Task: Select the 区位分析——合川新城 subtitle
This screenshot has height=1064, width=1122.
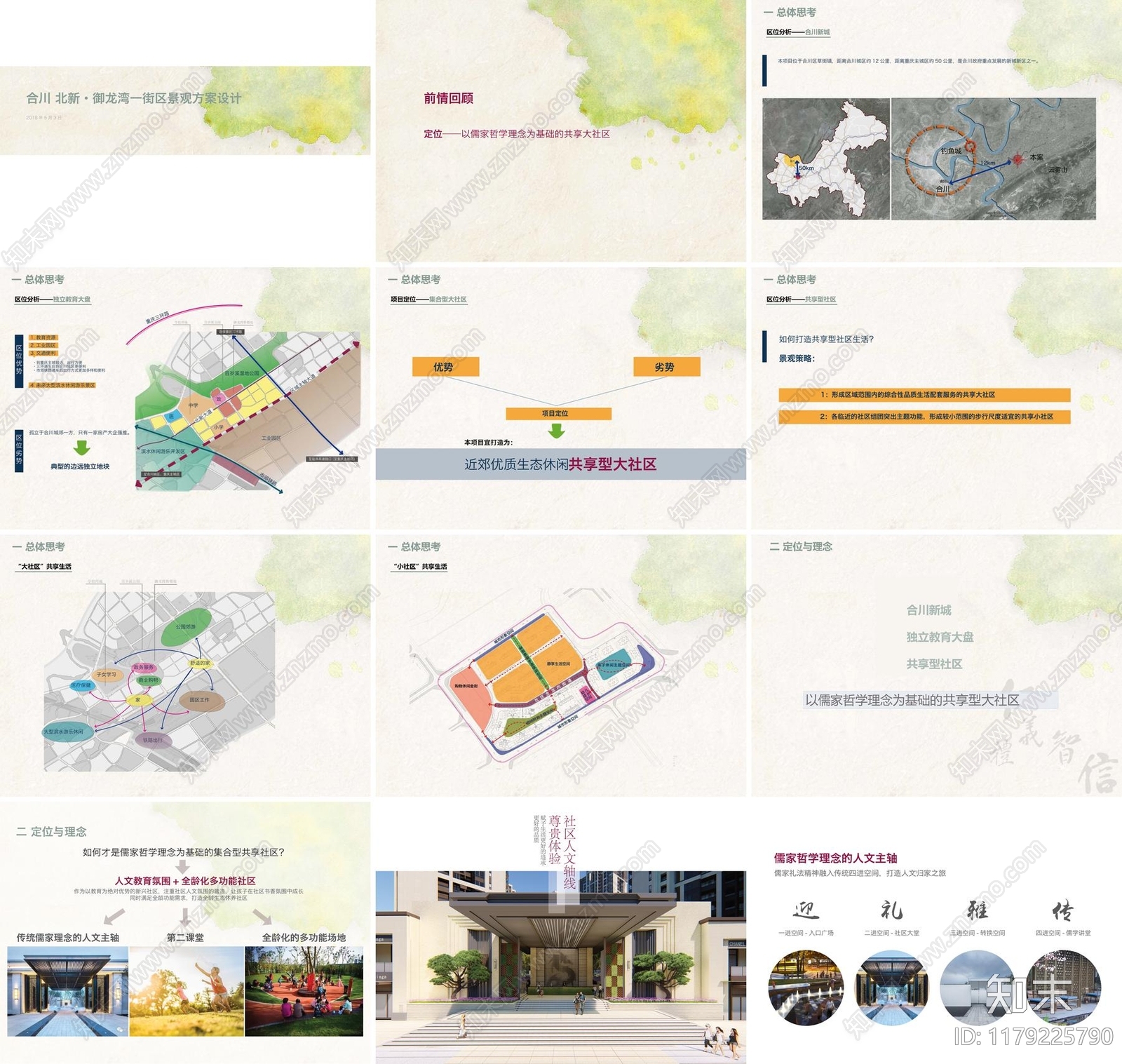Action: point(798,32)
